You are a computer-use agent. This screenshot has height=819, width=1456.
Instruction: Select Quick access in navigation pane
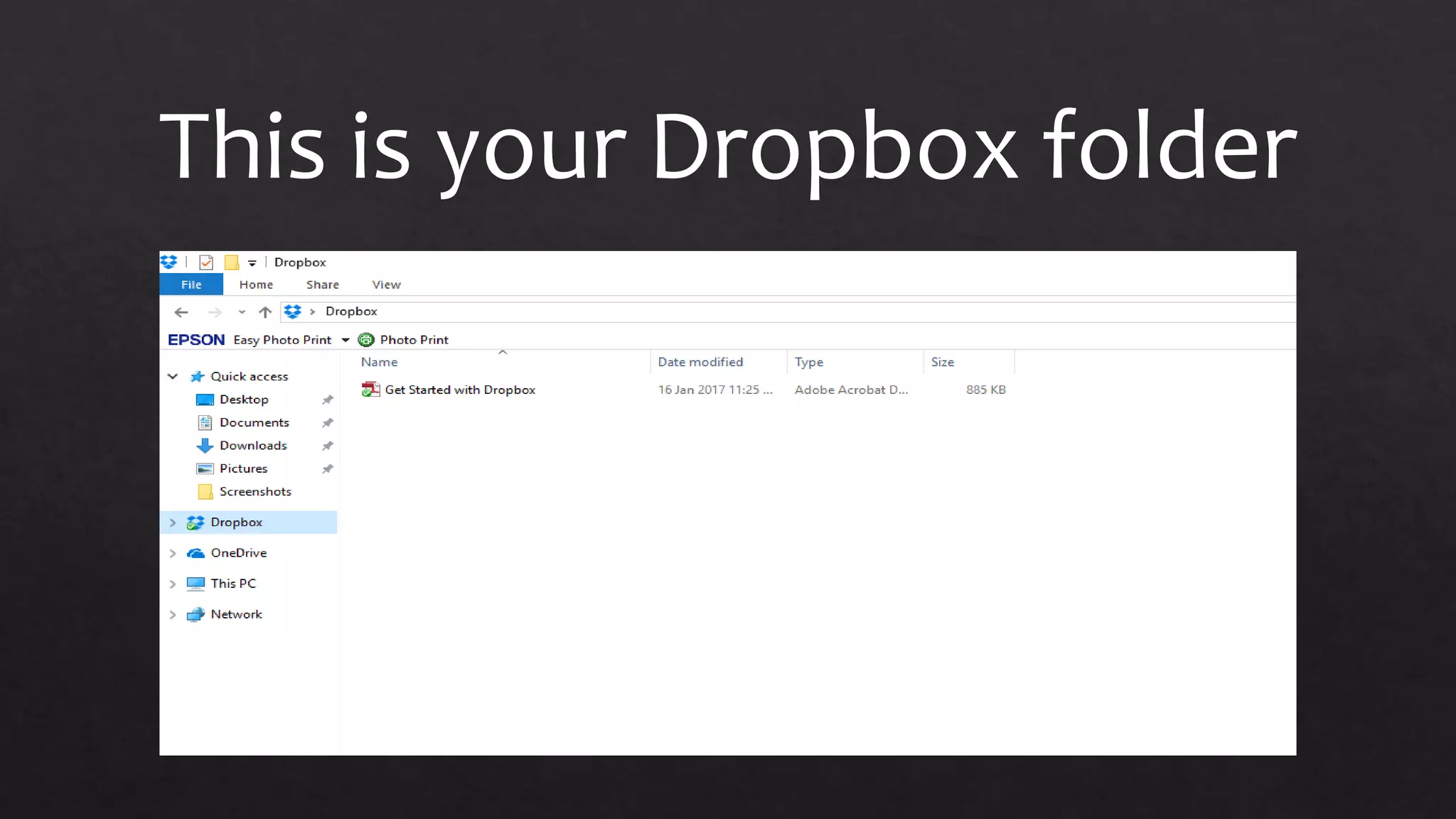249,376
